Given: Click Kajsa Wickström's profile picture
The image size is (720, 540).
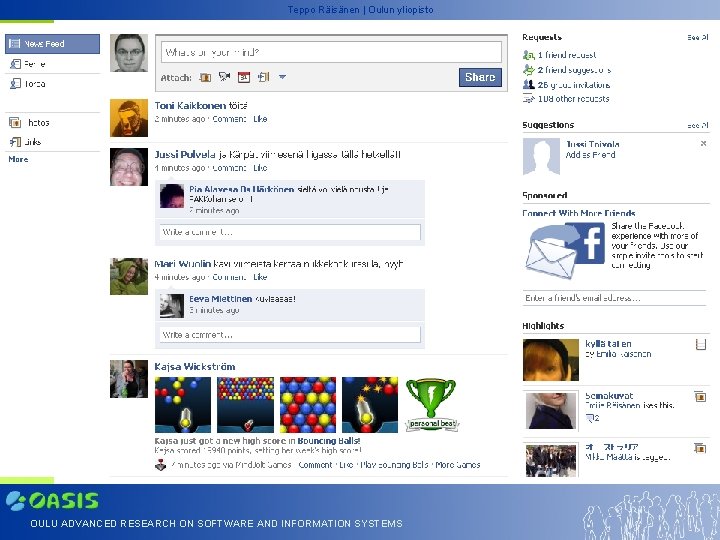Looking at the screenshot, I should [129, 379].
